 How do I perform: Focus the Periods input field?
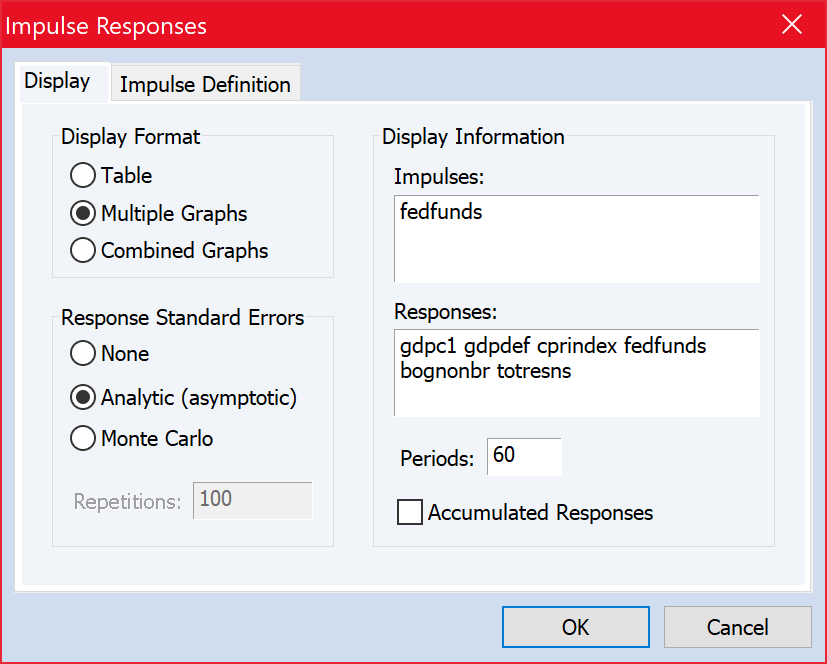click(x=524, y=456)
